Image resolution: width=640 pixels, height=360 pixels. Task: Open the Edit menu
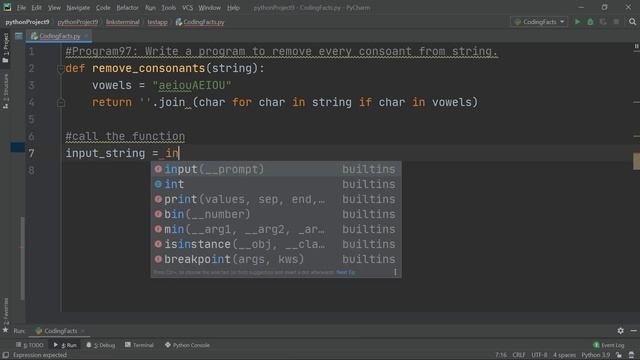tap(37, 8)
